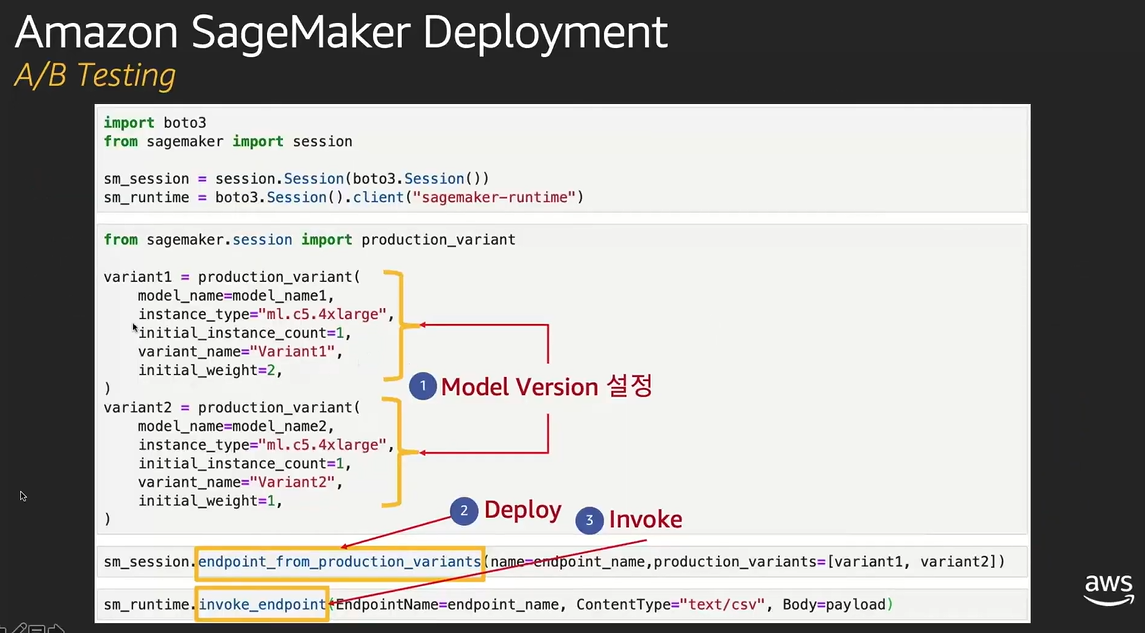1145x633 pixels.
Task: Click "from sagemaker.session import production_variant" line
Action: click(x=310, y=239)
